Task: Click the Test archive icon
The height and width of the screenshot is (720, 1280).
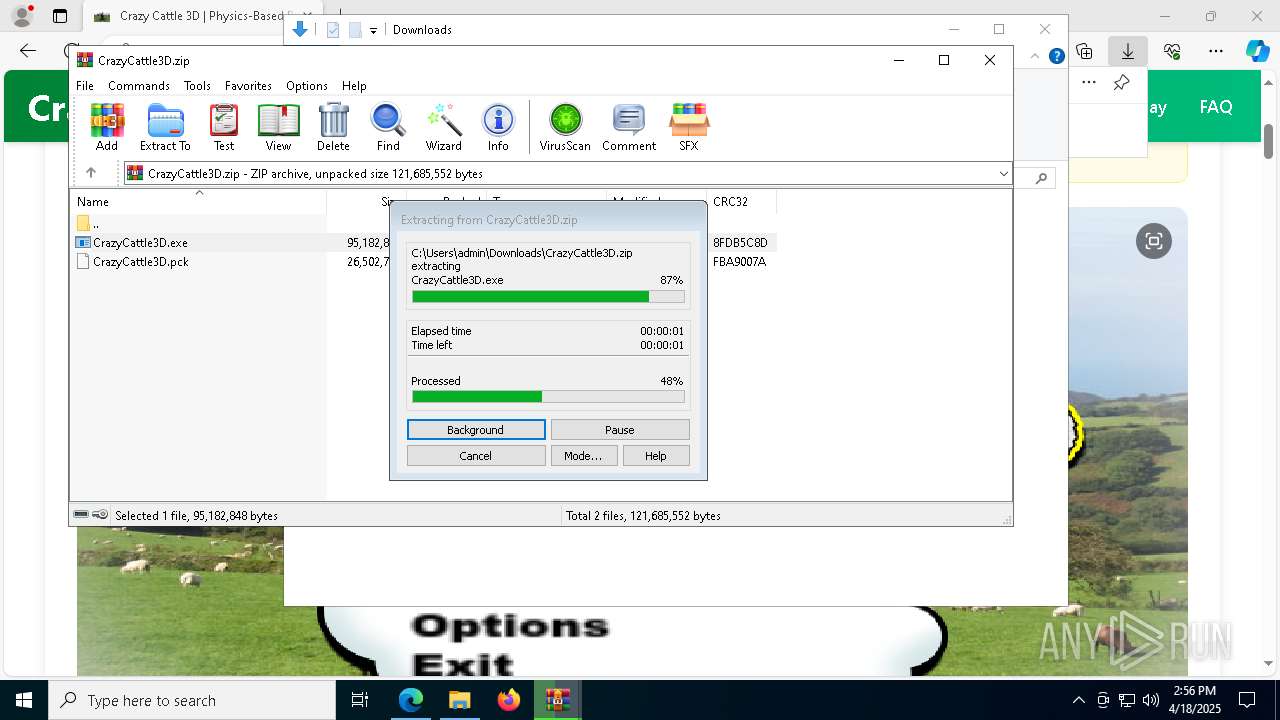Action: 224,127
